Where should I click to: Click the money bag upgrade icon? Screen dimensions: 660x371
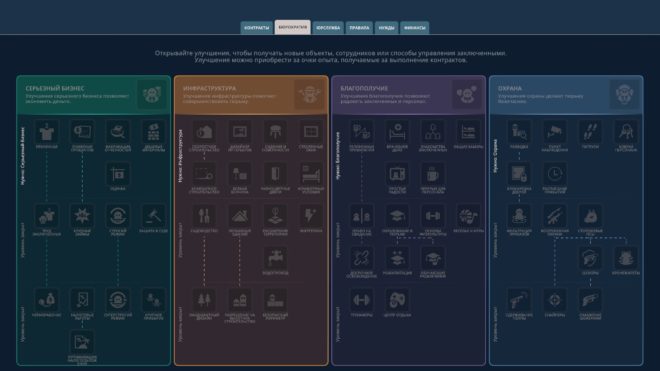[x=46, y=300]
